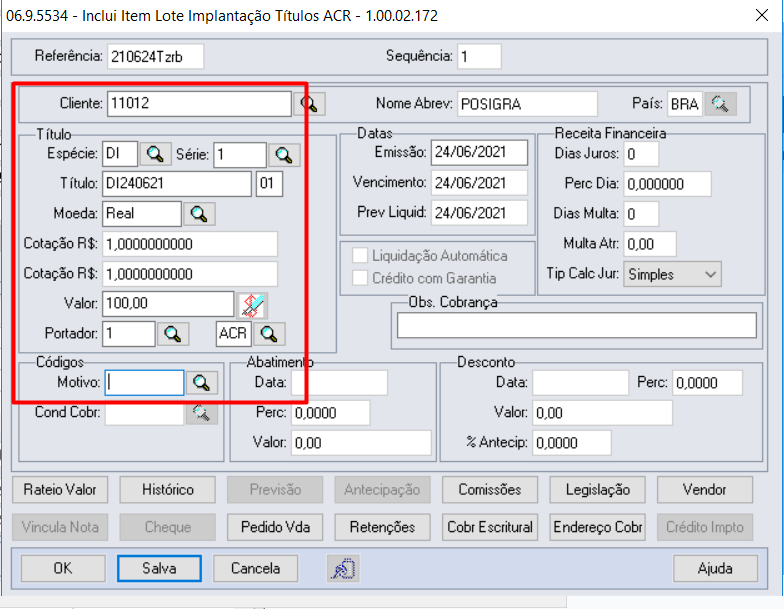Focus the Multa Atr field
The height and width of the screenshot is (609, 784).
tap(650, 244)
